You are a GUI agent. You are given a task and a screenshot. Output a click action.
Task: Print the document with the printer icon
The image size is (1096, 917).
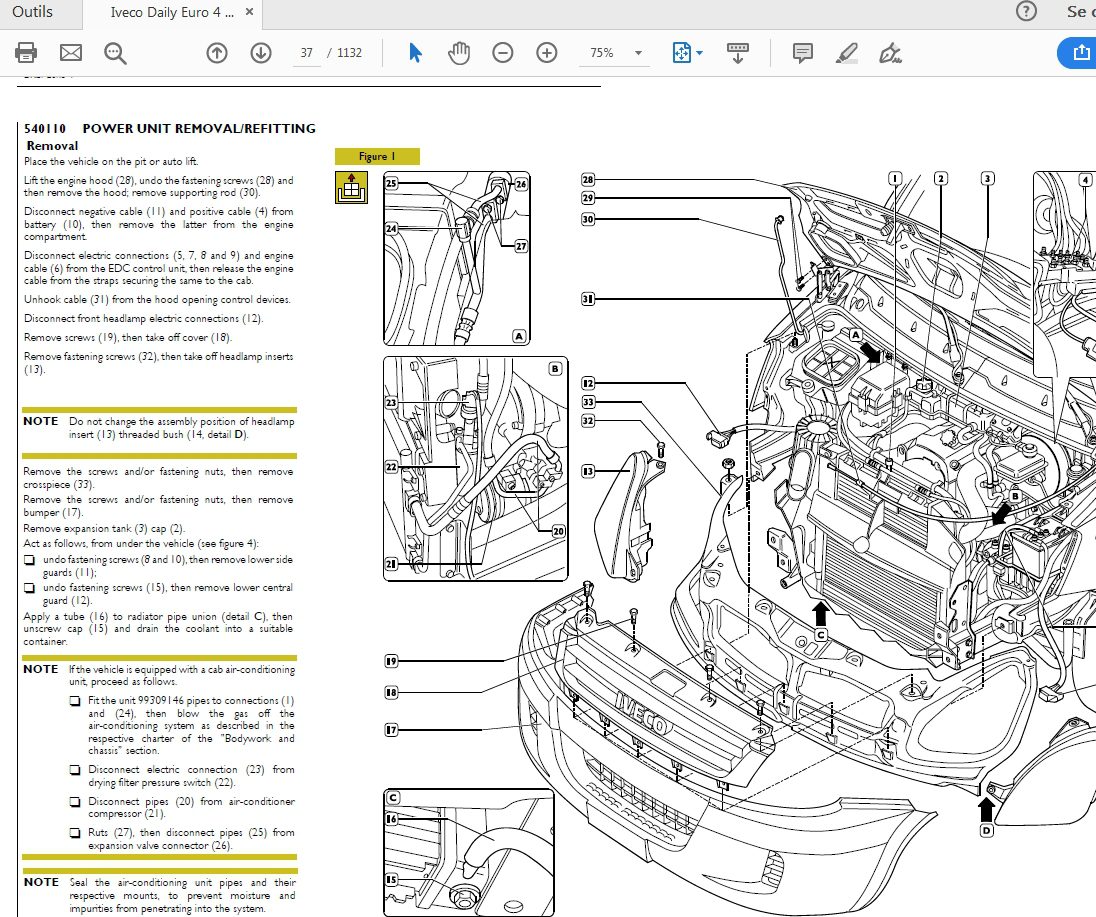[x=27, y=52]
